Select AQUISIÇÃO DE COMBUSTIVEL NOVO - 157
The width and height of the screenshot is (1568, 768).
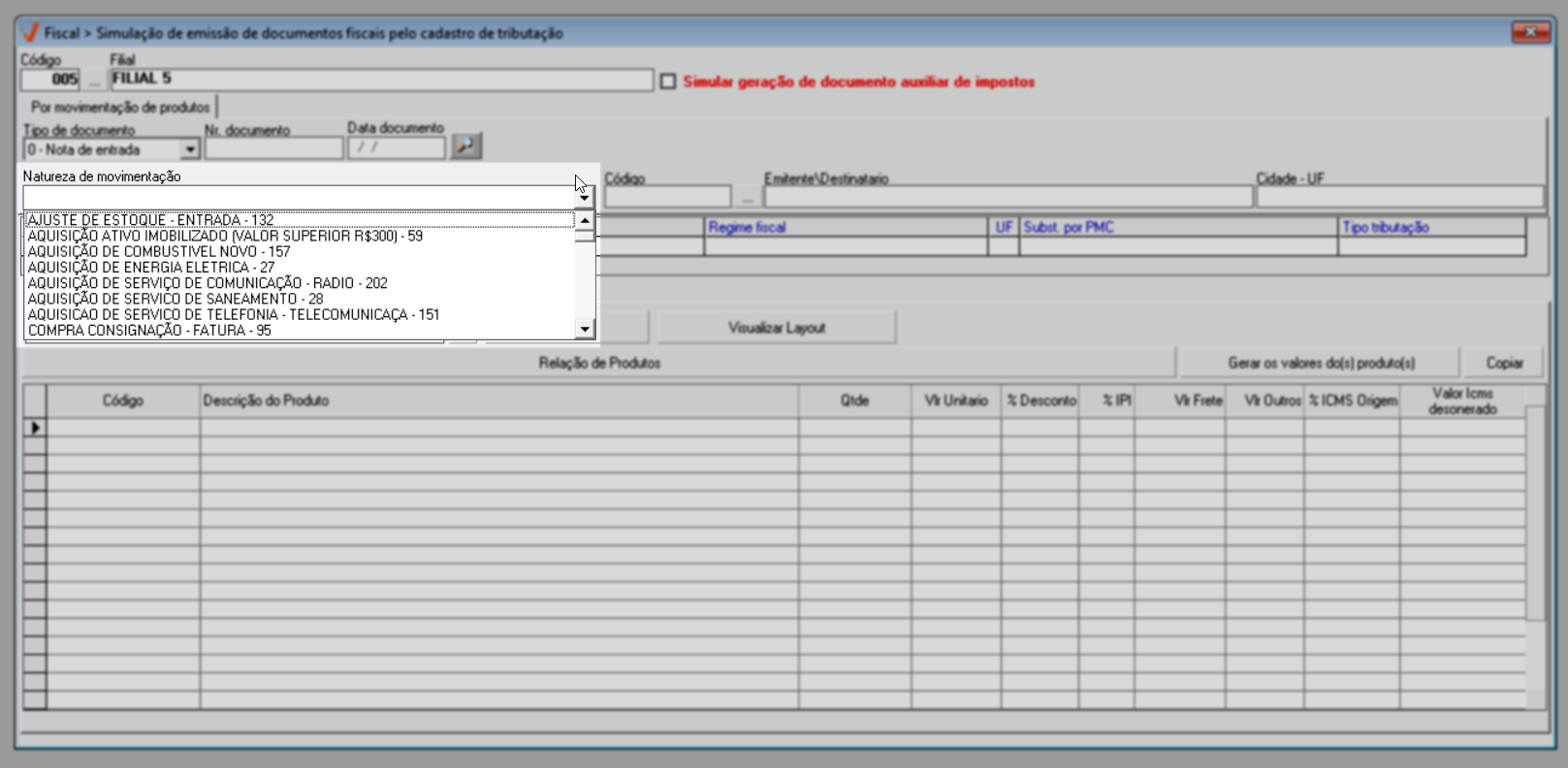click(x=300, y=251)
